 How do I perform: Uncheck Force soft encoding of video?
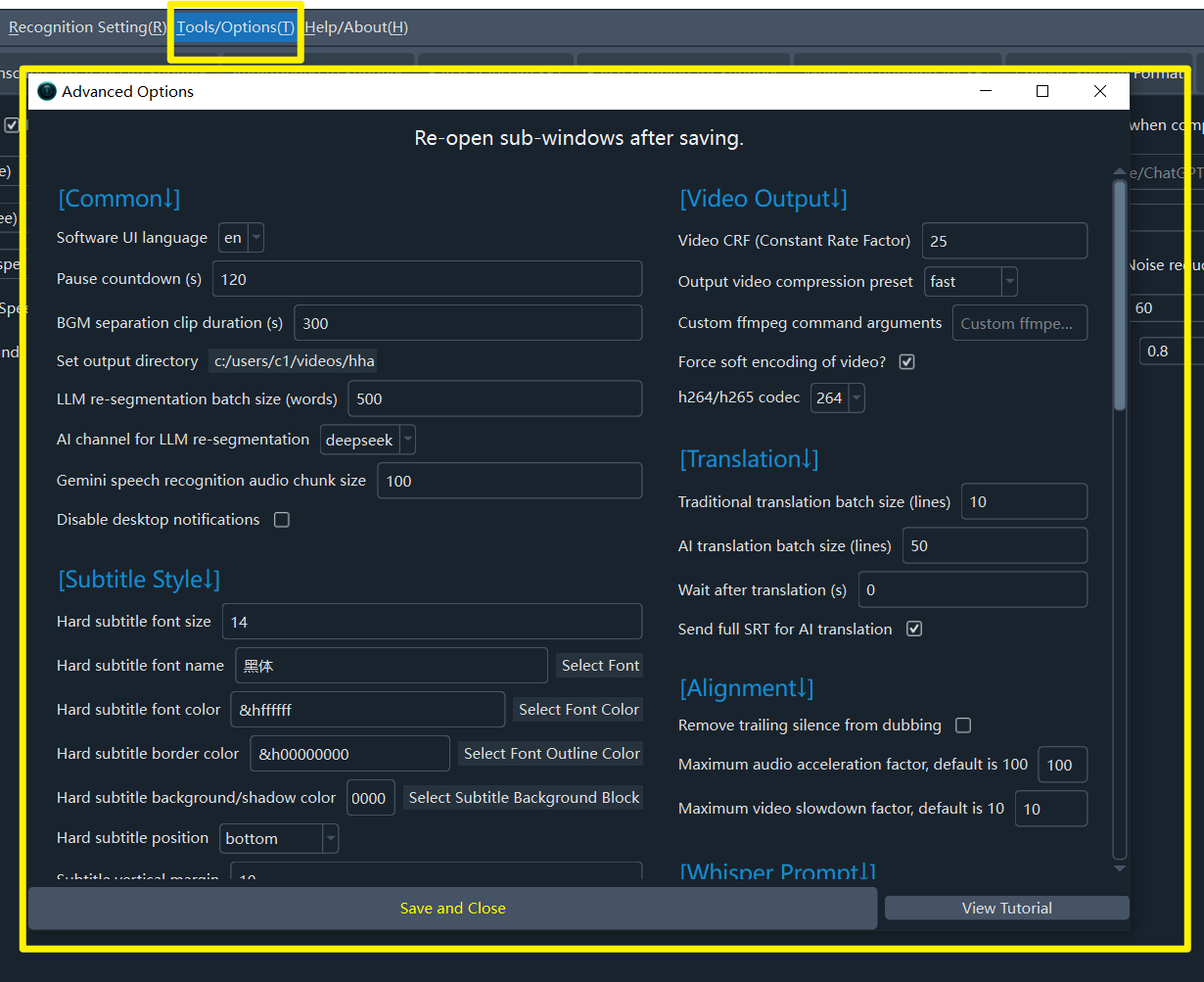pos(907,362)
